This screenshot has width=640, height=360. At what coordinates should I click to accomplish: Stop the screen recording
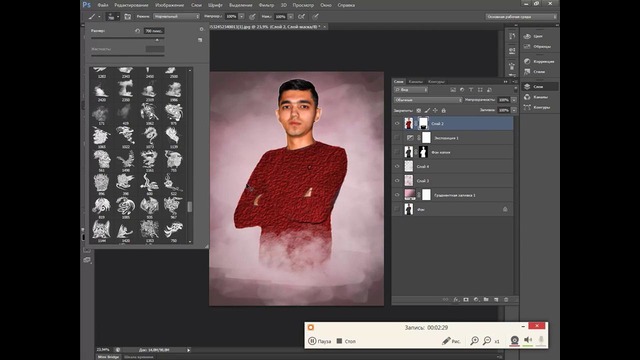346,341
